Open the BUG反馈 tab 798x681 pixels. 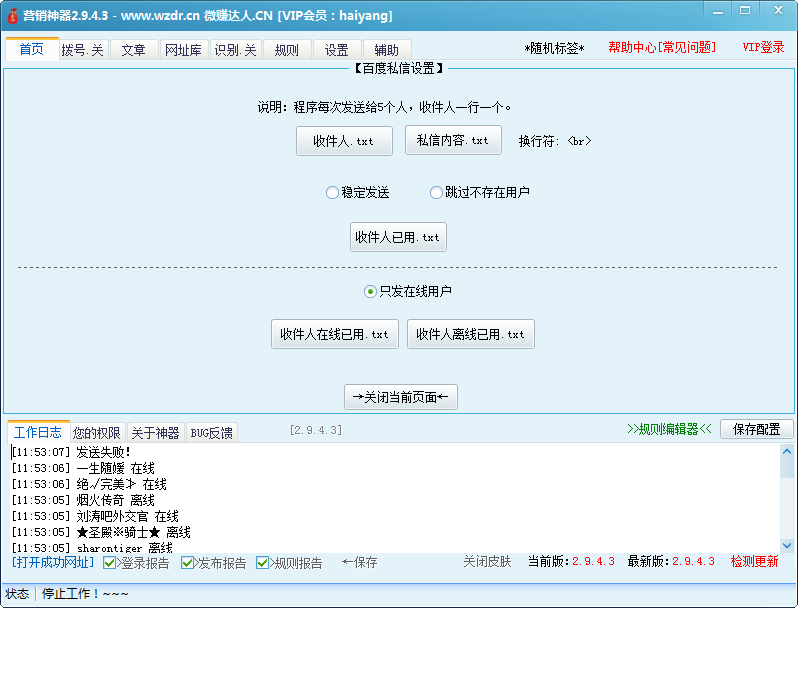click(211, 433)
